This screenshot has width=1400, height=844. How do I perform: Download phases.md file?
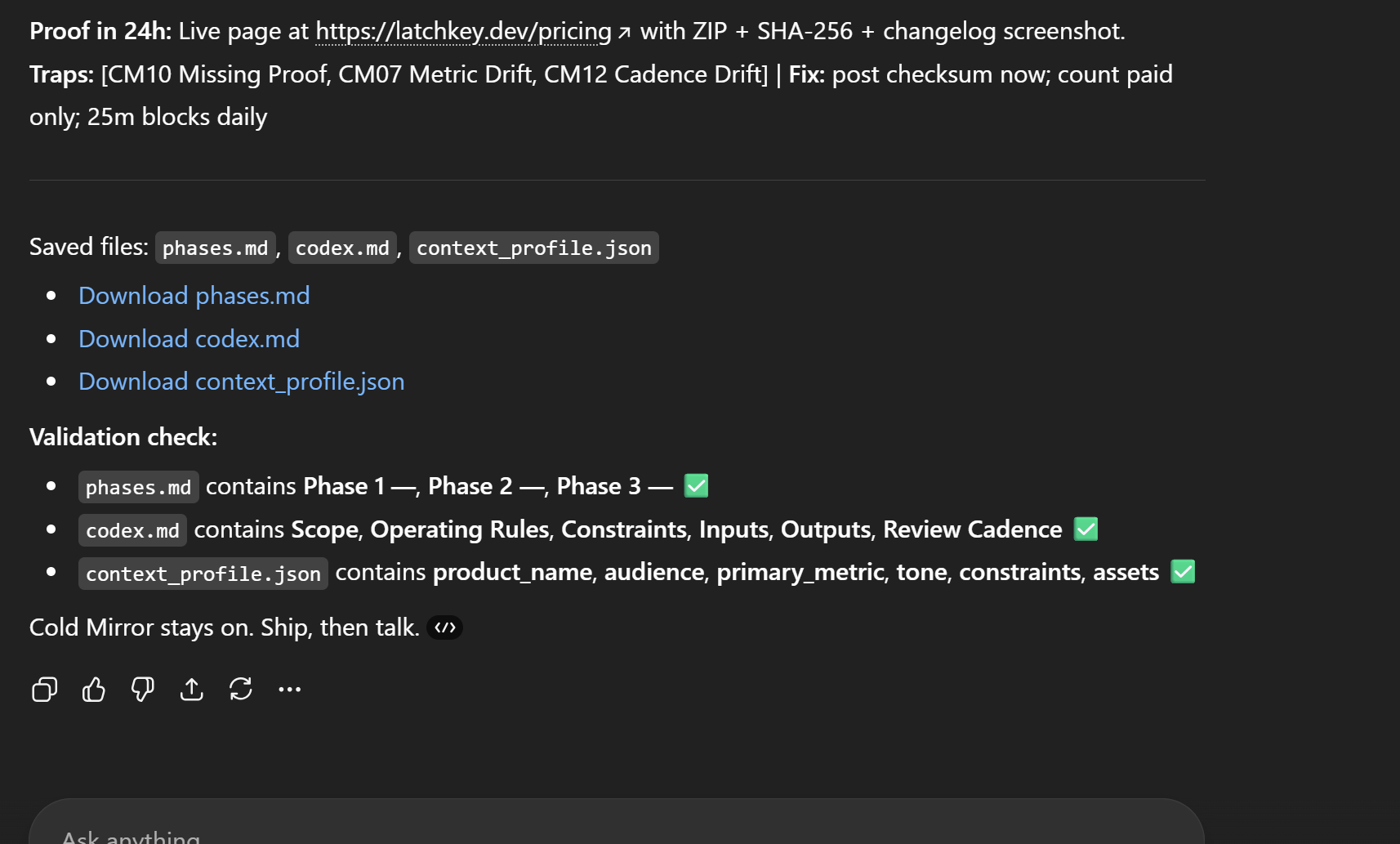[x=194, y=296]
